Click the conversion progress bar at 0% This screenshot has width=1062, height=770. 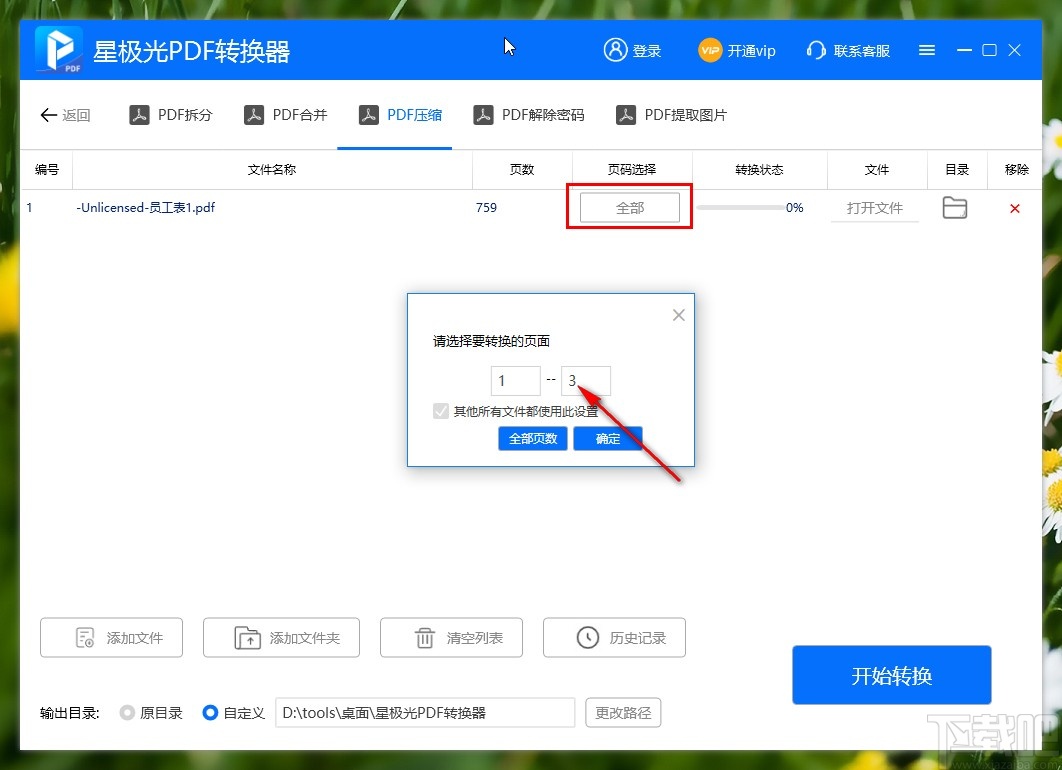click(x=740, y=207)
